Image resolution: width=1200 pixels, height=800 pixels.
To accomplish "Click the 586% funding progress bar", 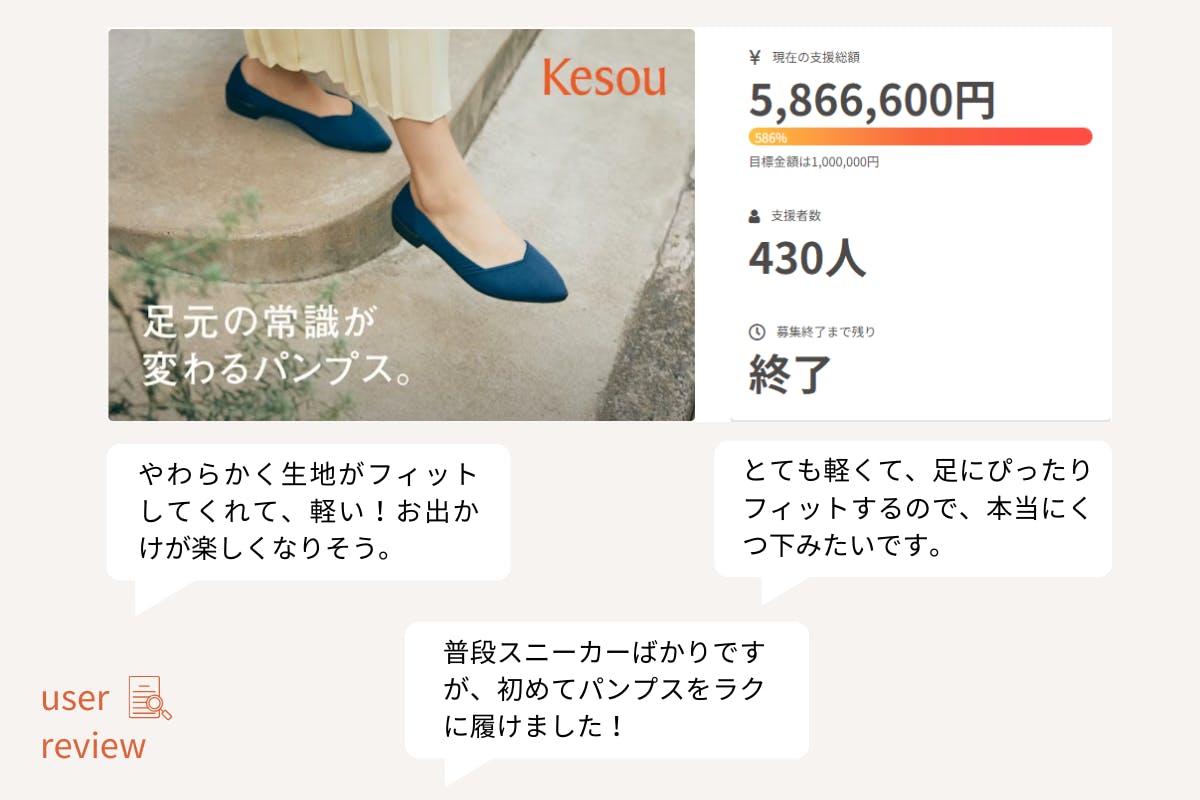I will pos(920,137).
